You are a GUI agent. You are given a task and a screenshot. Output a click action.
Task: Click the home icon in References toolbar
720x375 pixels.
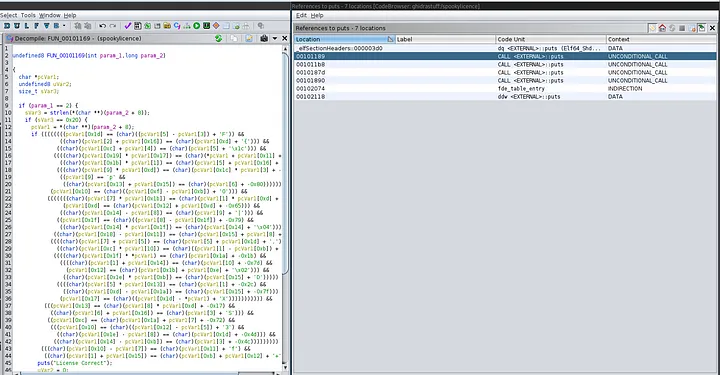662,28
